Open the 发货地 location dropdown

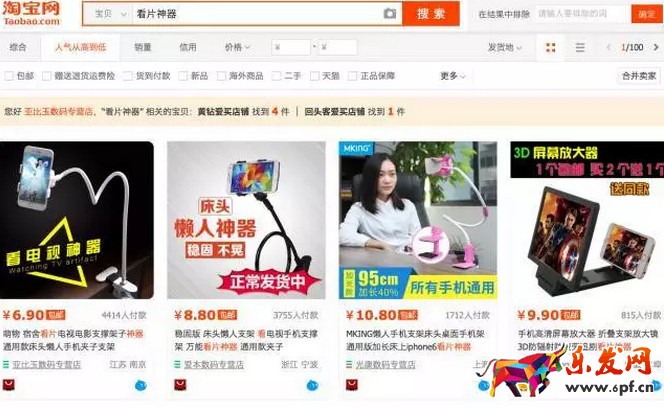click(504, 47)
